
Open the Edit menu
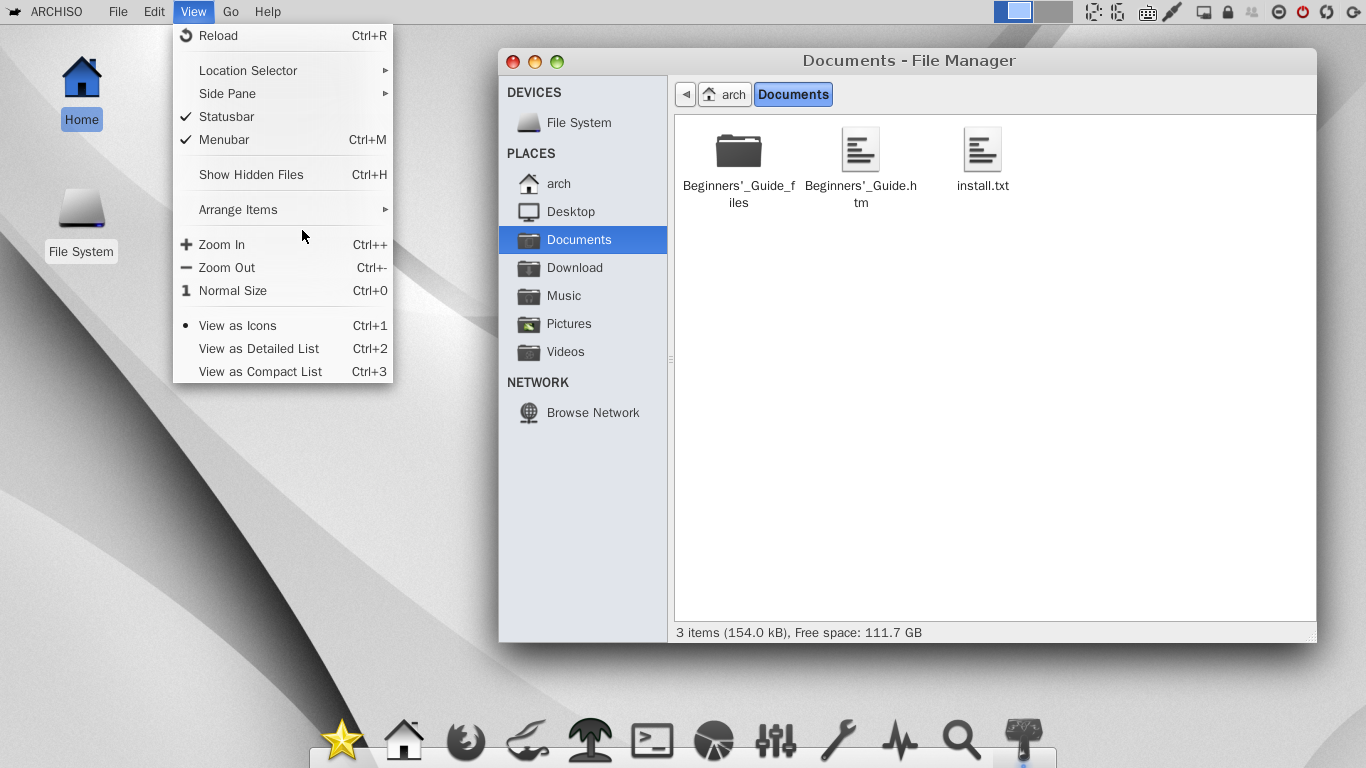click(x=154, y=12)
